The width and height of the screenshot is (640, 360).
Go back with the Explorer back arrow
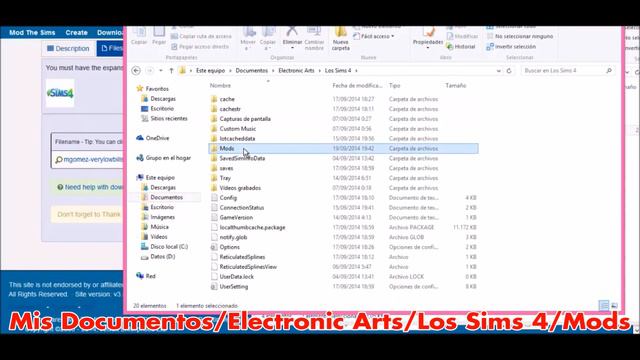coord(136,71)
